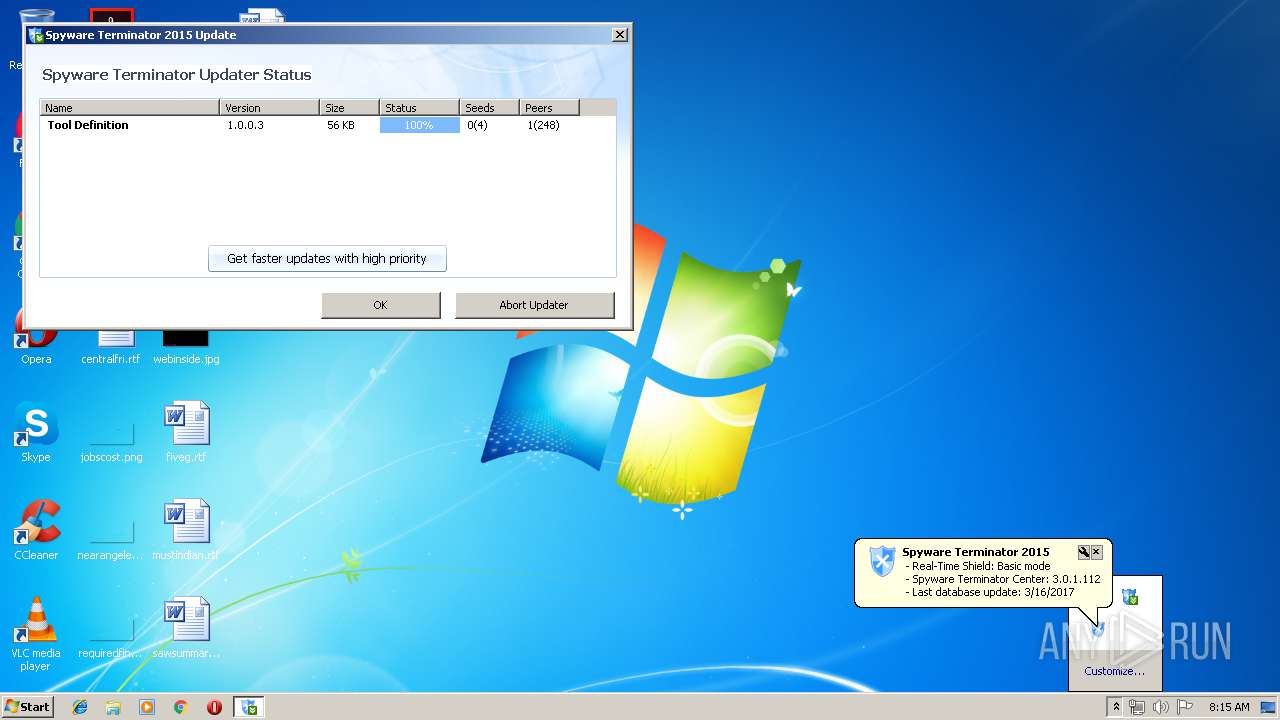Click the 100% status progress bar
This screenshot has width=1280, height=720.
point(419,125)
